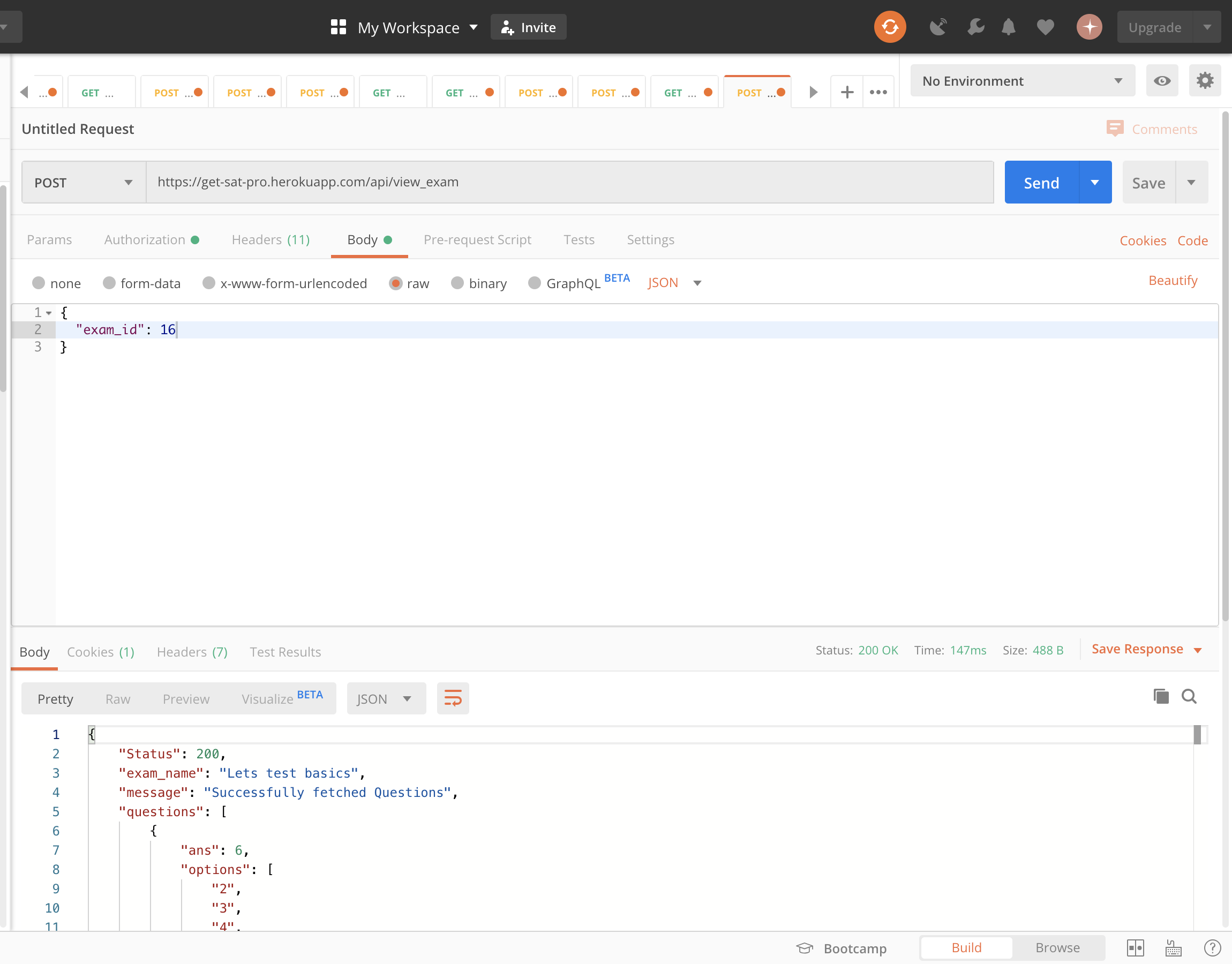Image resolution: width=1232 pixels, height=964 pixels.
Task: Switch to the Headers tab in request
Action: 272,240
